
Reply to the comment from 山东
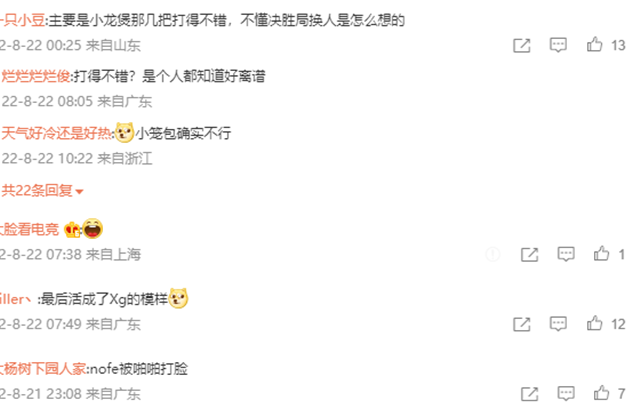click(x=558, y=45)
